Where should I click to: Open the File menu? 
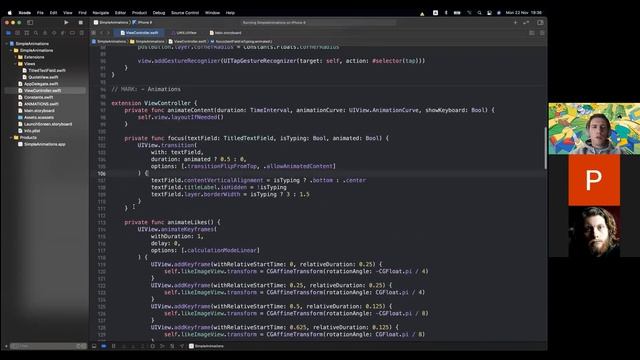coord(40,13)
